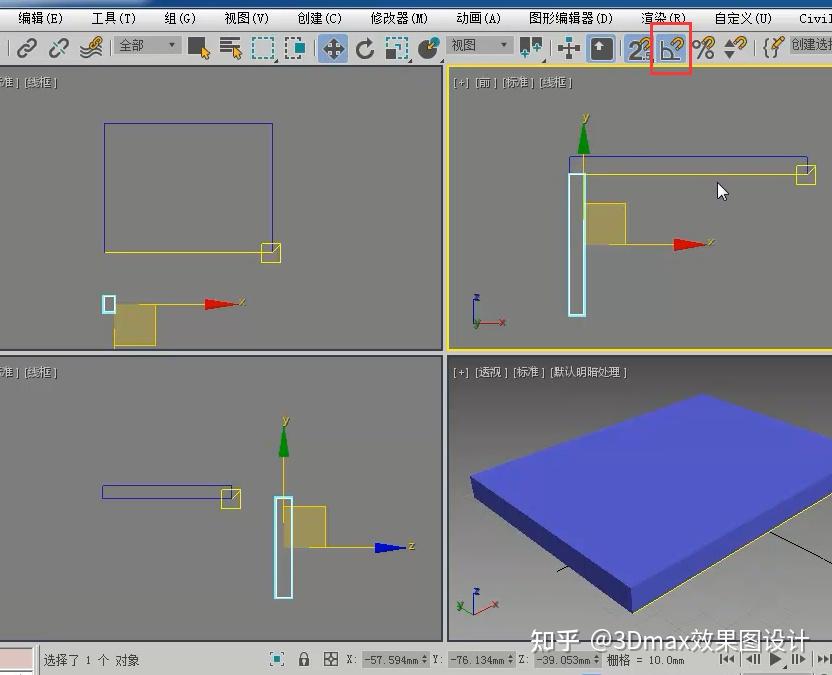Enable the Angle Snap toggle highlighted in red
Viewport: 832px width, 675px height.
click(670, 47)
